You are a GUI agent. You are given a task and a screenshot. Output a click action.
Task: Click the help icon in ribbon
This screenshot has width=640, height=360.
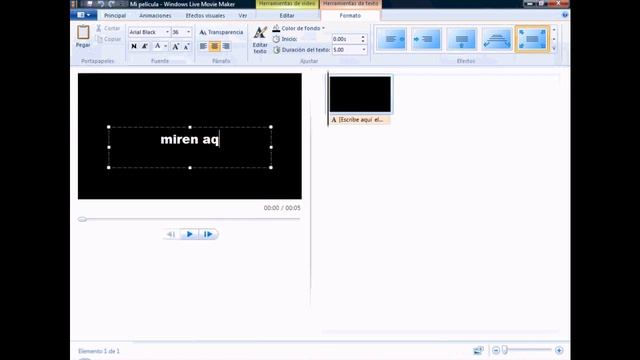tap(565, 15)
